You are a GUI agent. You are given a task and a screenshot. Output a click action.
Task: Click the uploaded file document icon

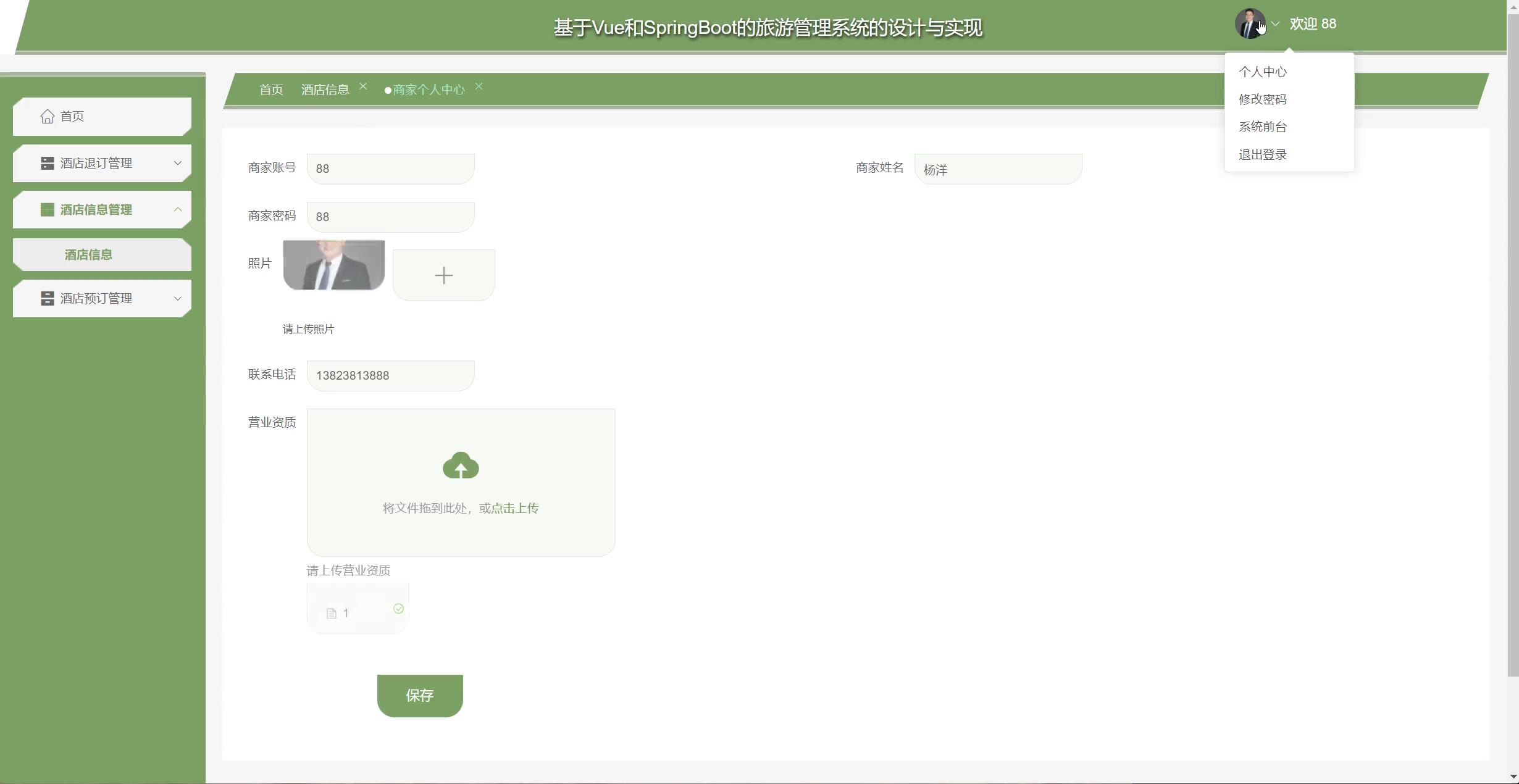[x=332, y=613]
